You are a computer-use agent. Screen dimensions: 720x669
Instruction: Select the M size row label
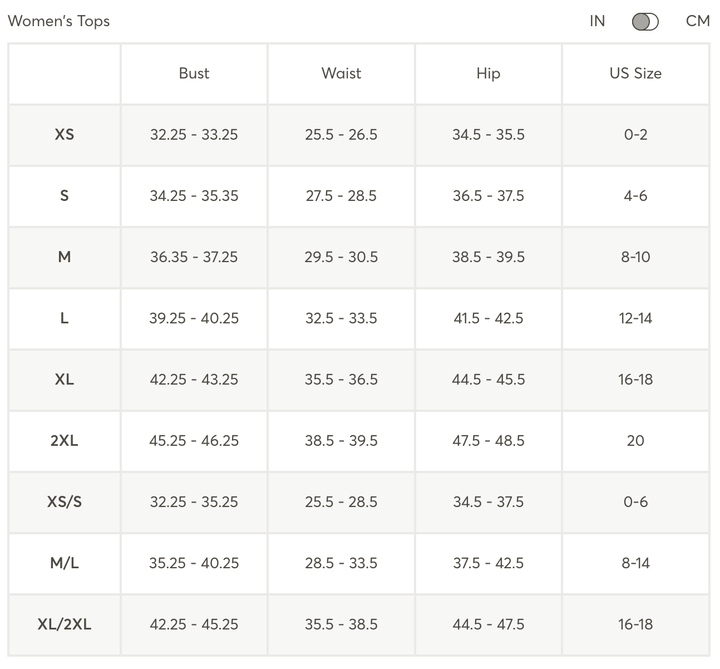(x=64, y=257)
